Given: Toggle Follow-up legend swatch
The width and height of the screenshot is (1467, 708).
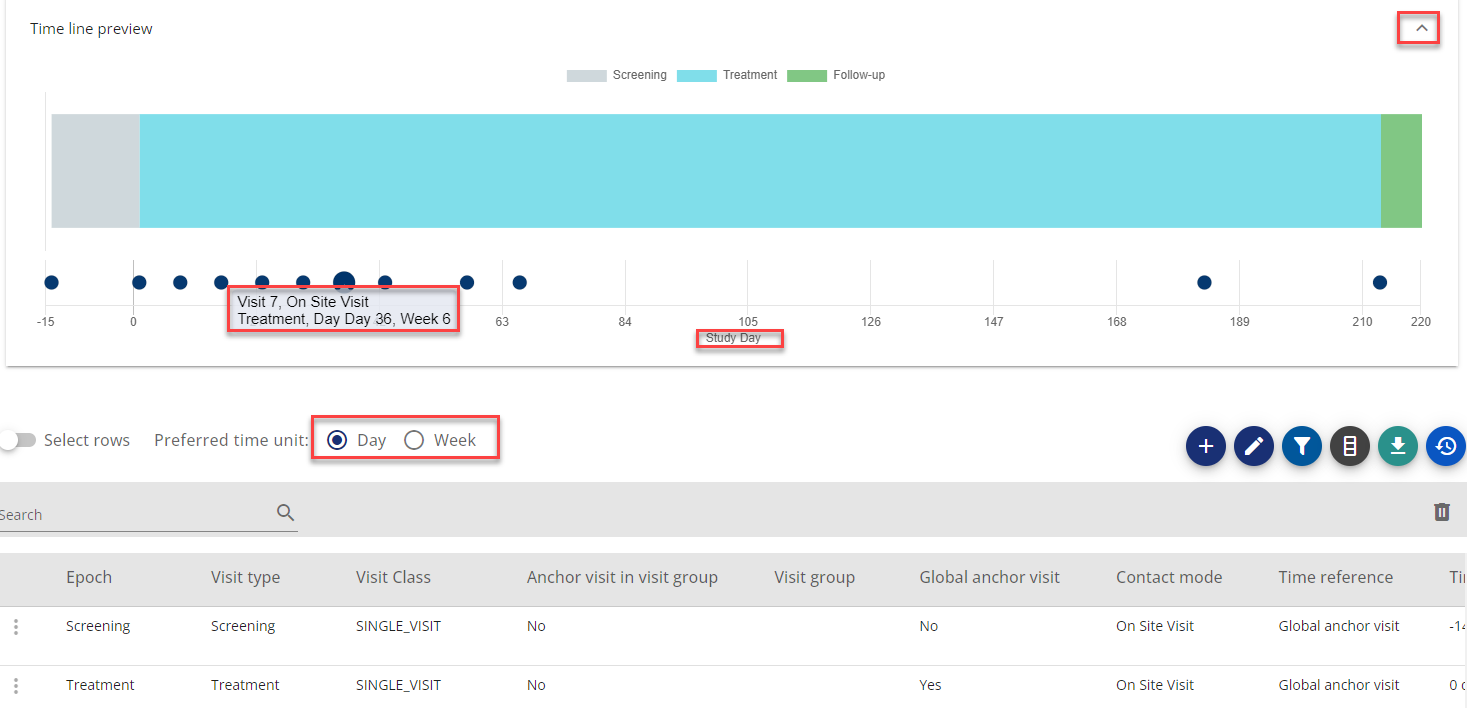Looking at the screenshot, I should 806,75.
